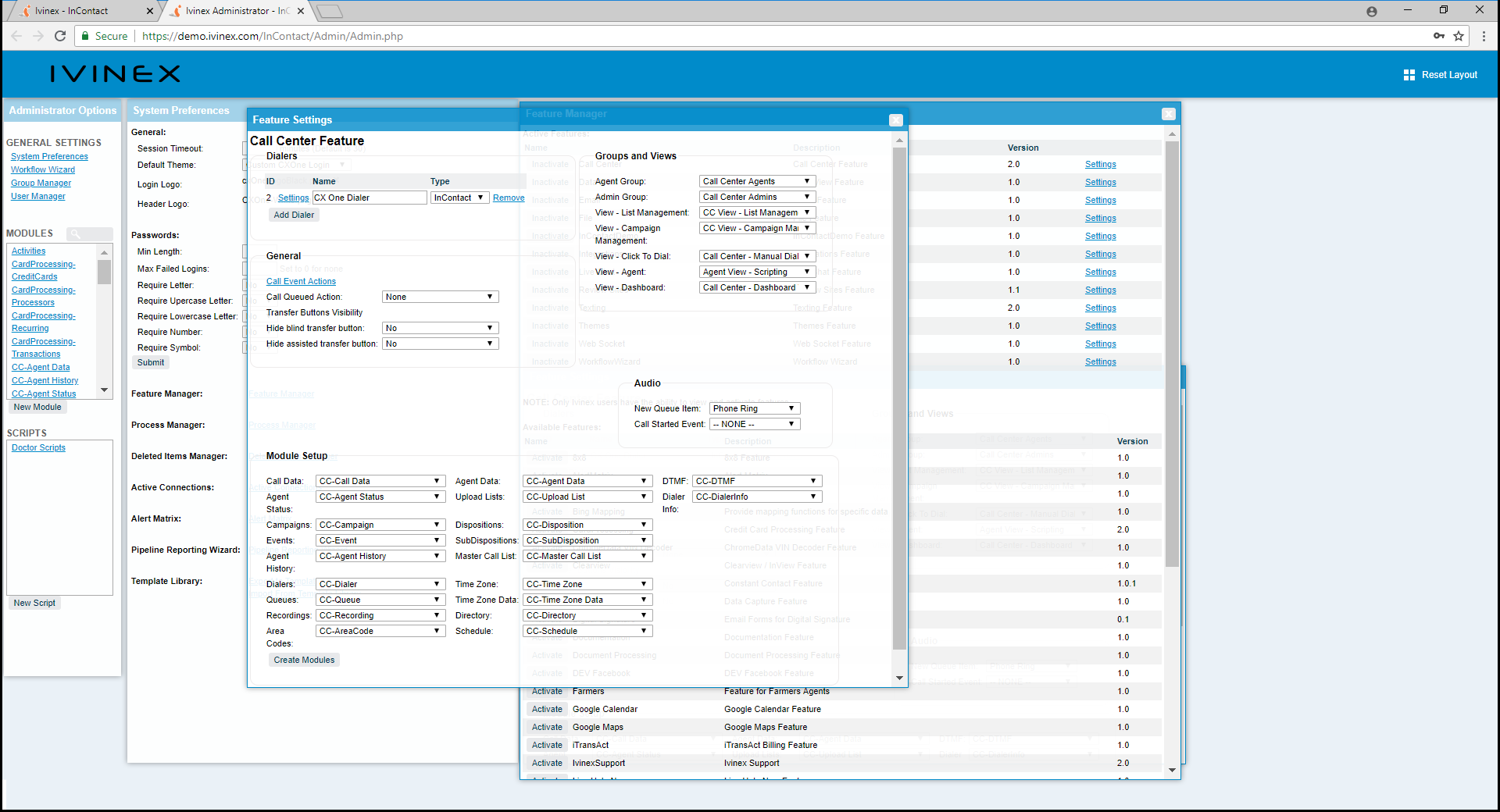Bookmark page with the star icon
Viewport: 1500px width, 812px height.
pos(1459,36)
